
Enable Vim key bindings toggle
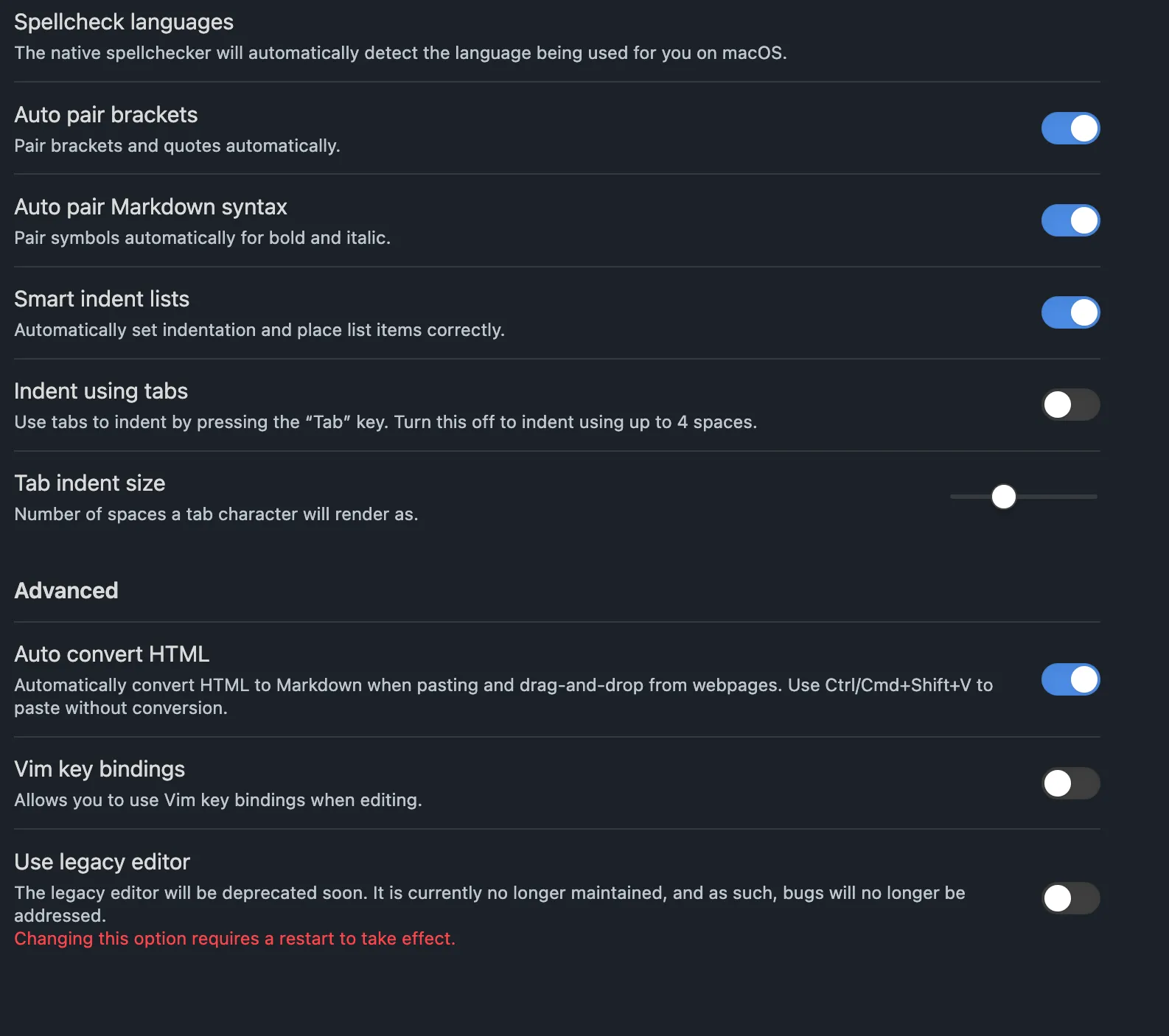(1070, 783)
